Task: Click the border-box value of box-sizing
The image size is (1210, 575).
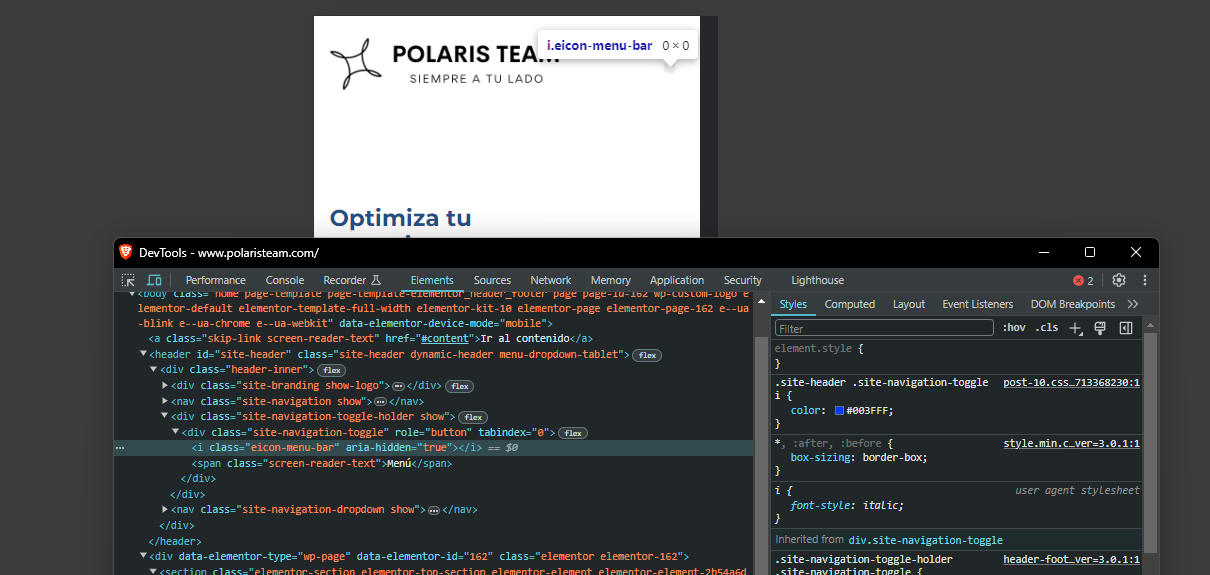Action: [x=891, y=458]
